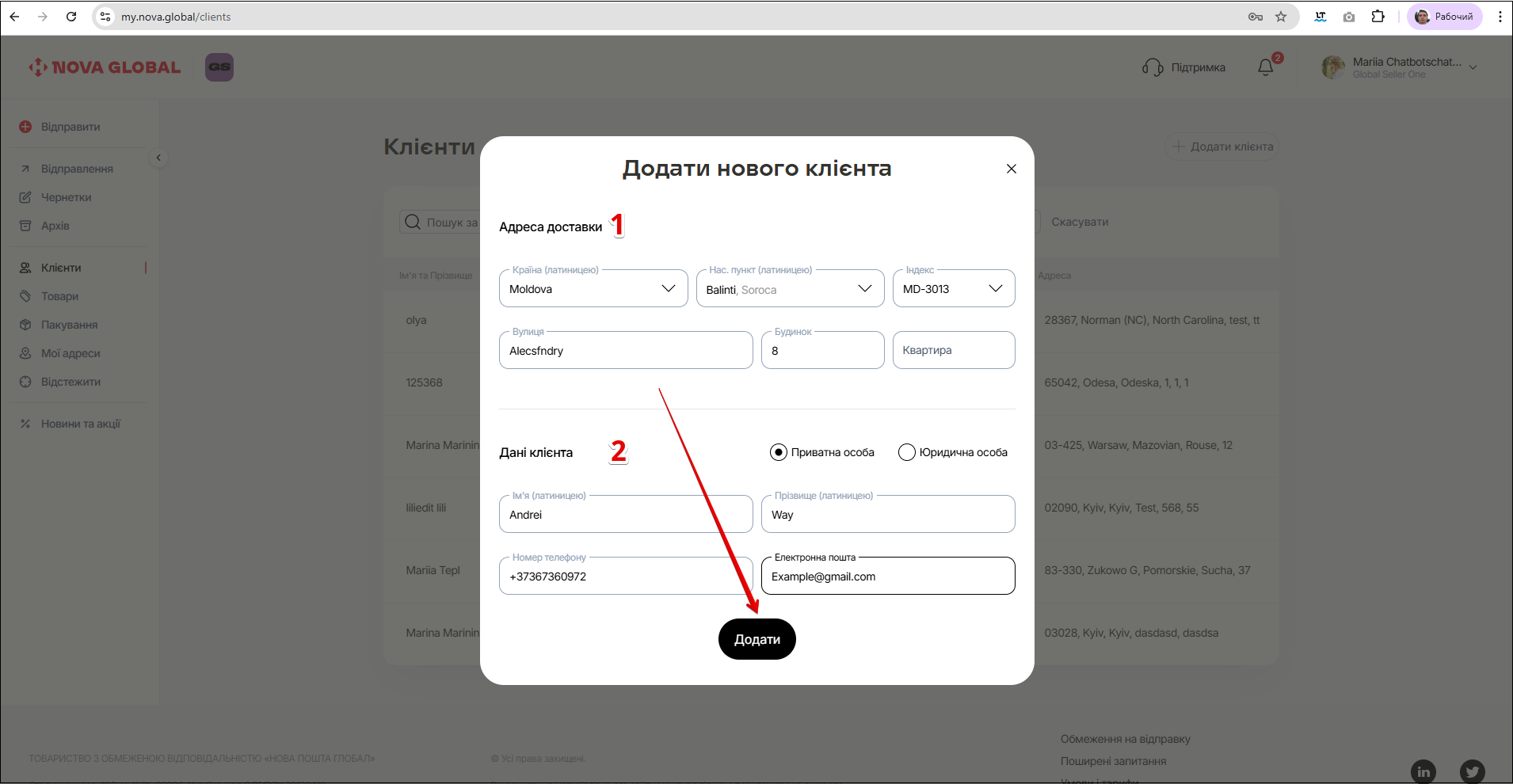Click the black Додати button
The height and width of the screenshot is (784, 1513).
[x=757, y=639]
